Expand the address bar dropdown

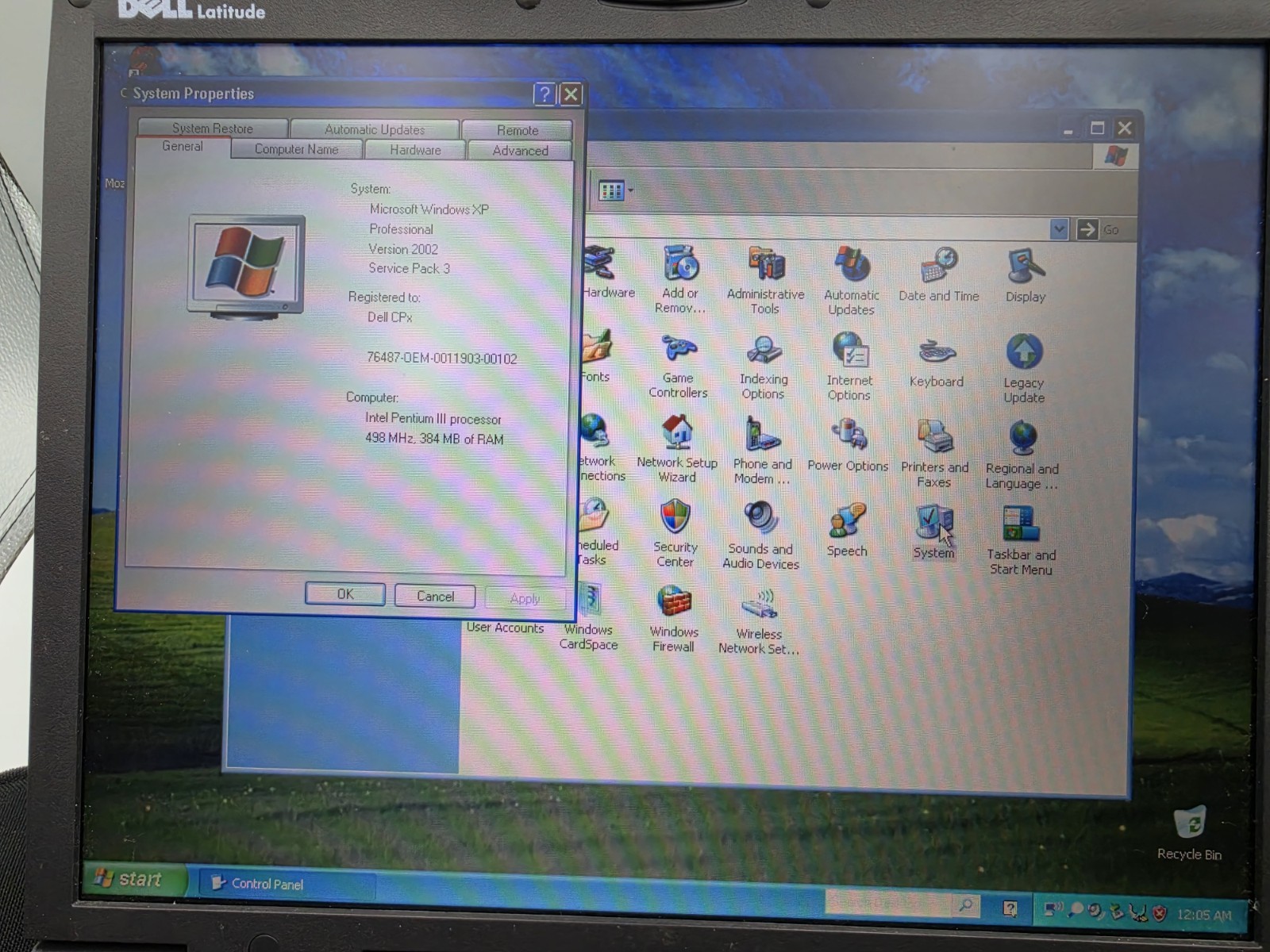1059,229
